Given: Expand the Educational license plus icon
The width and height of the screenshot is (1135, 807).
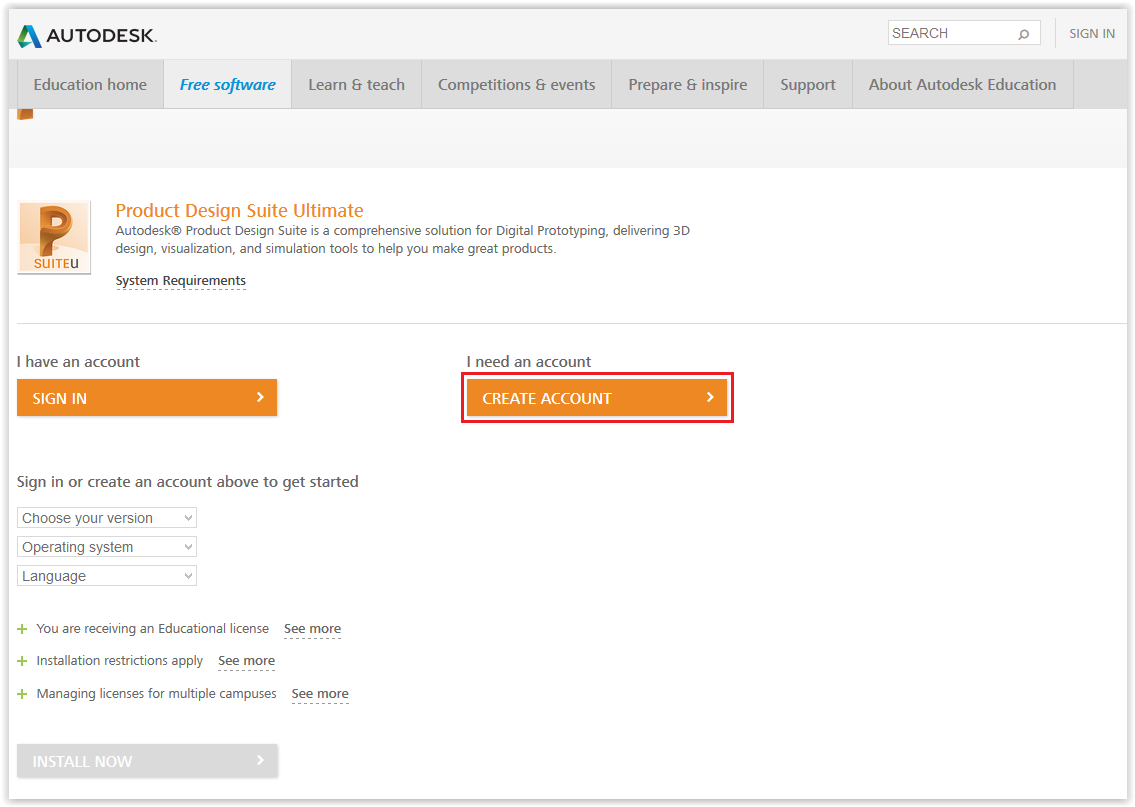Looking at the screenshot, I should pos(22,629).
